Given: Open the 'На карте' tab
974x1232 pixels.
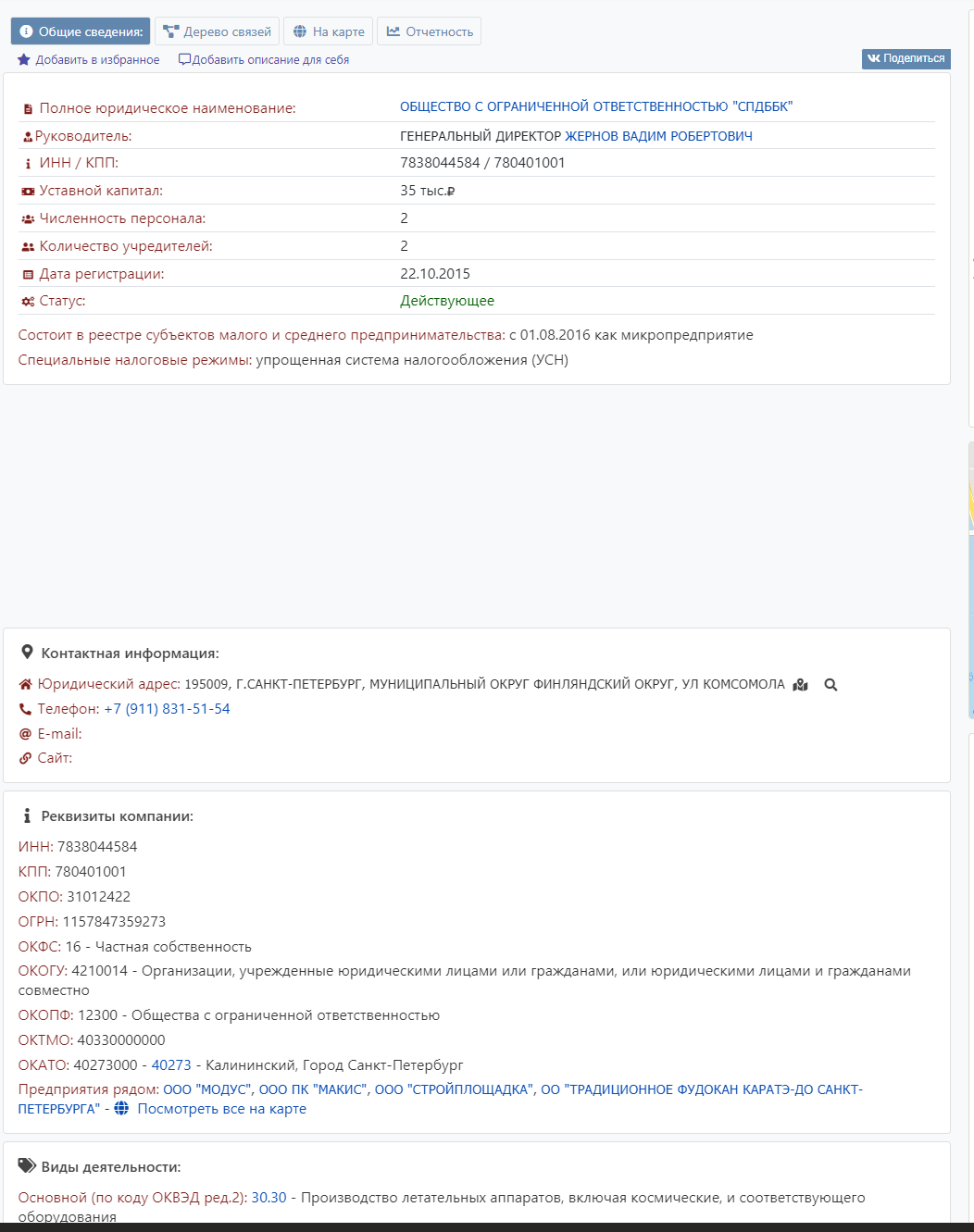Looking at the screenshot, I should coord(329,31).
